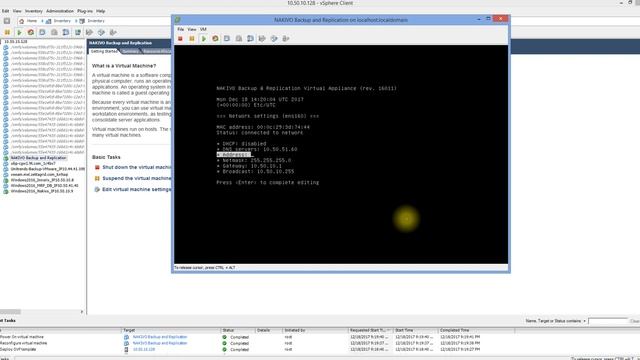This screenshot has width=640, height=360.
Task: Click Edit virtual machine settings link
Action: tap(137, 189)
